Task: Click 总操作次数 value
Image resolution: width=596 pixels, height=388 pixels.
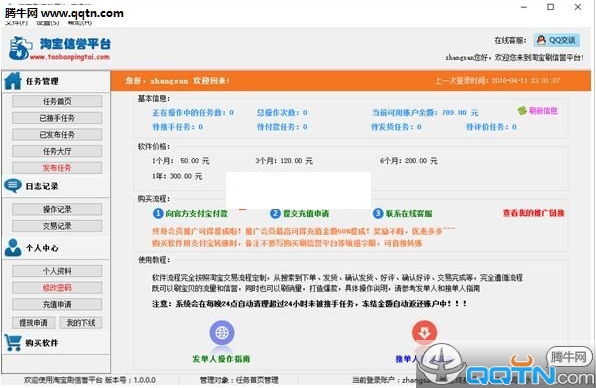Action: point(282,112)
